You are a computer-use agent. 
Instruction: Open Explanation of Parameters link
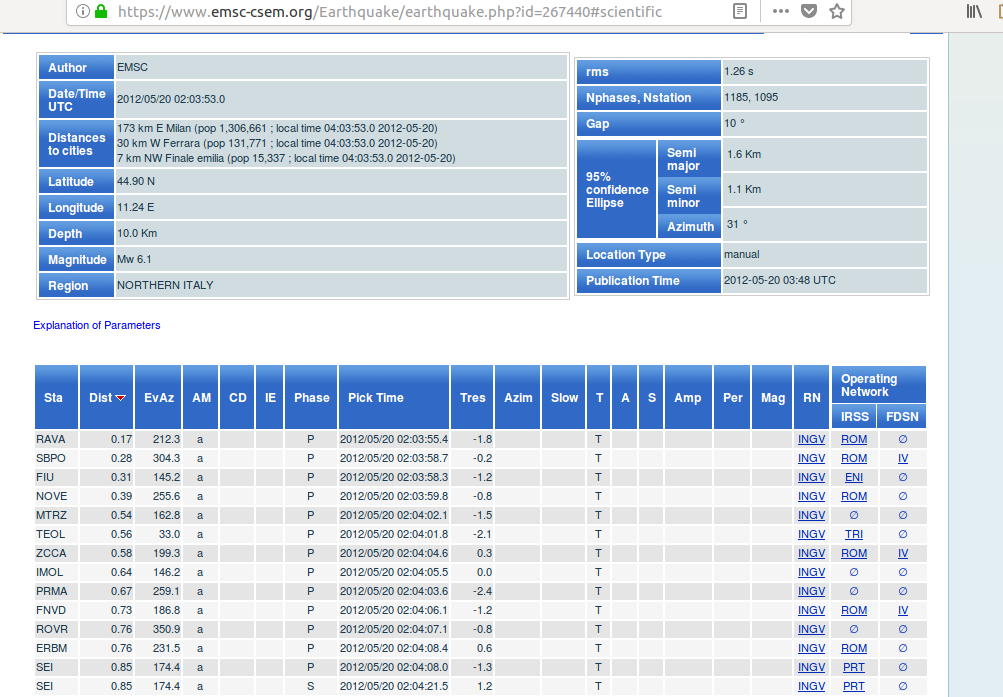pos(96,325)
